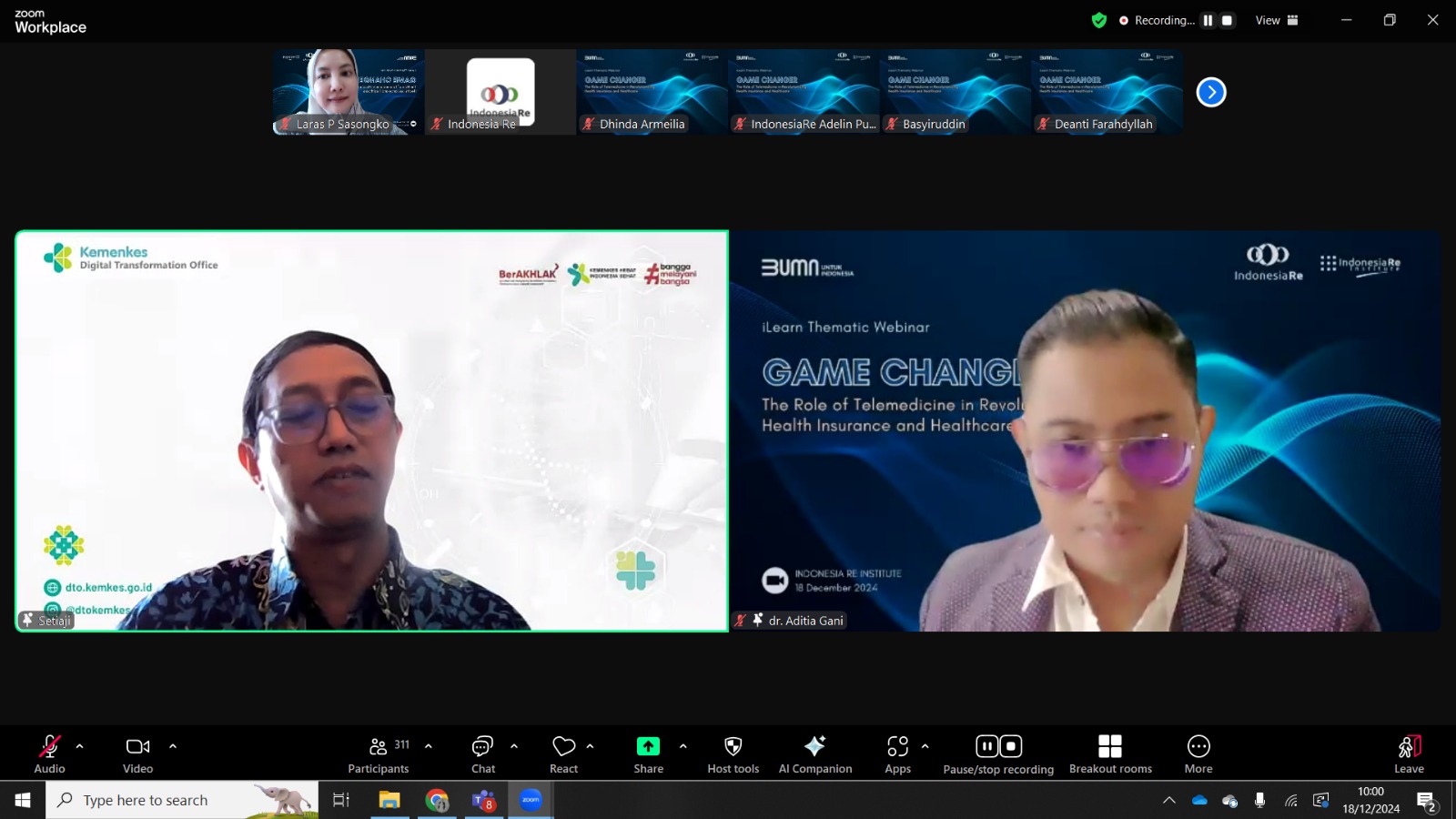Pause recording from top bar
Screen dimensions: 1456x819
pyautogui.click(x=1208, y=20)
